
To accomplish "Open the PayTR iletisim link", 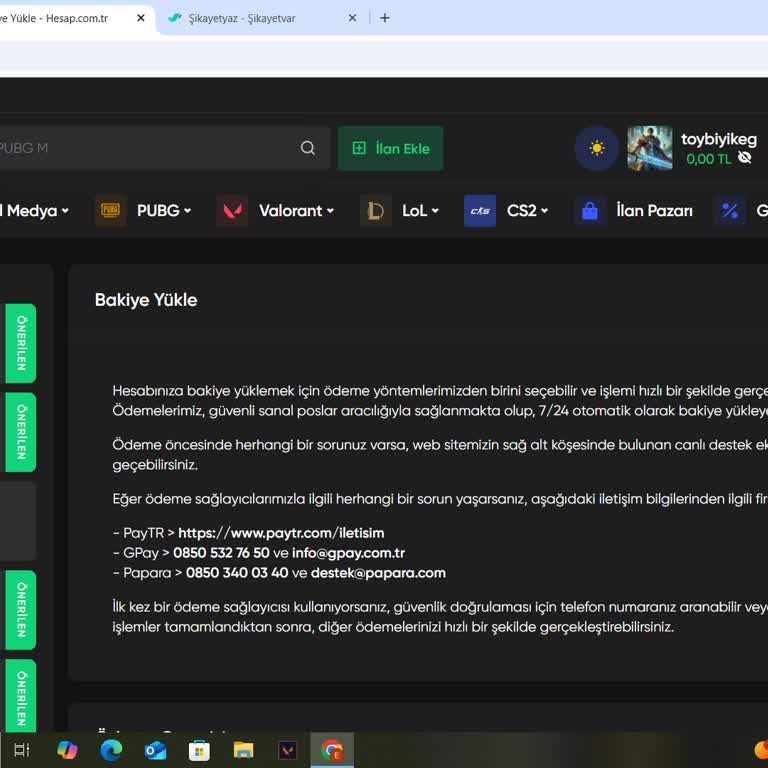I will pos(281,533).
